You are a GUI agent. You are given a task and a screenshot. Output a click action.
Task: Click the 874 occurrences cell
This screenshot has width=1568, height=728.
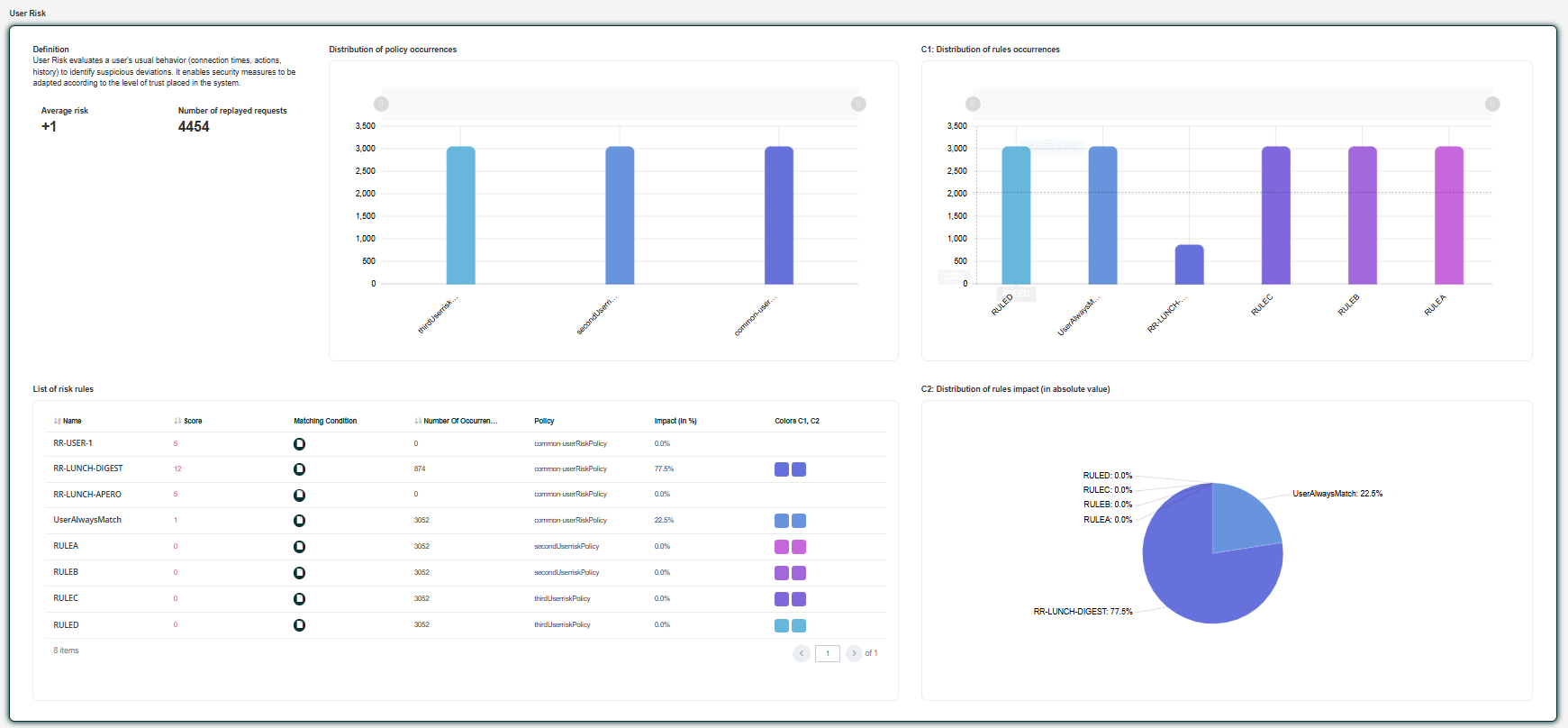(420, 469)
